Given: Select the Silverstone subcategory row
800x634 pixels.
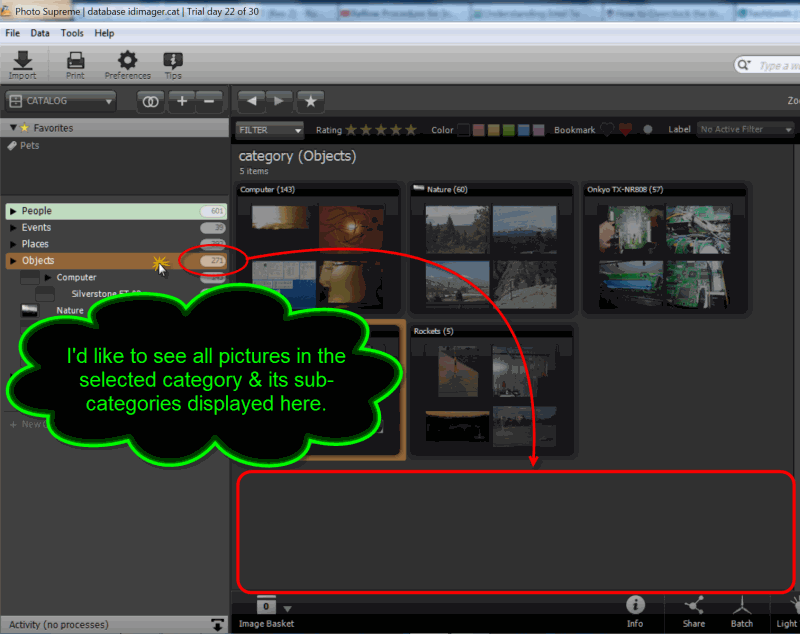Looking at the screenshot, I should pos(106,293).
